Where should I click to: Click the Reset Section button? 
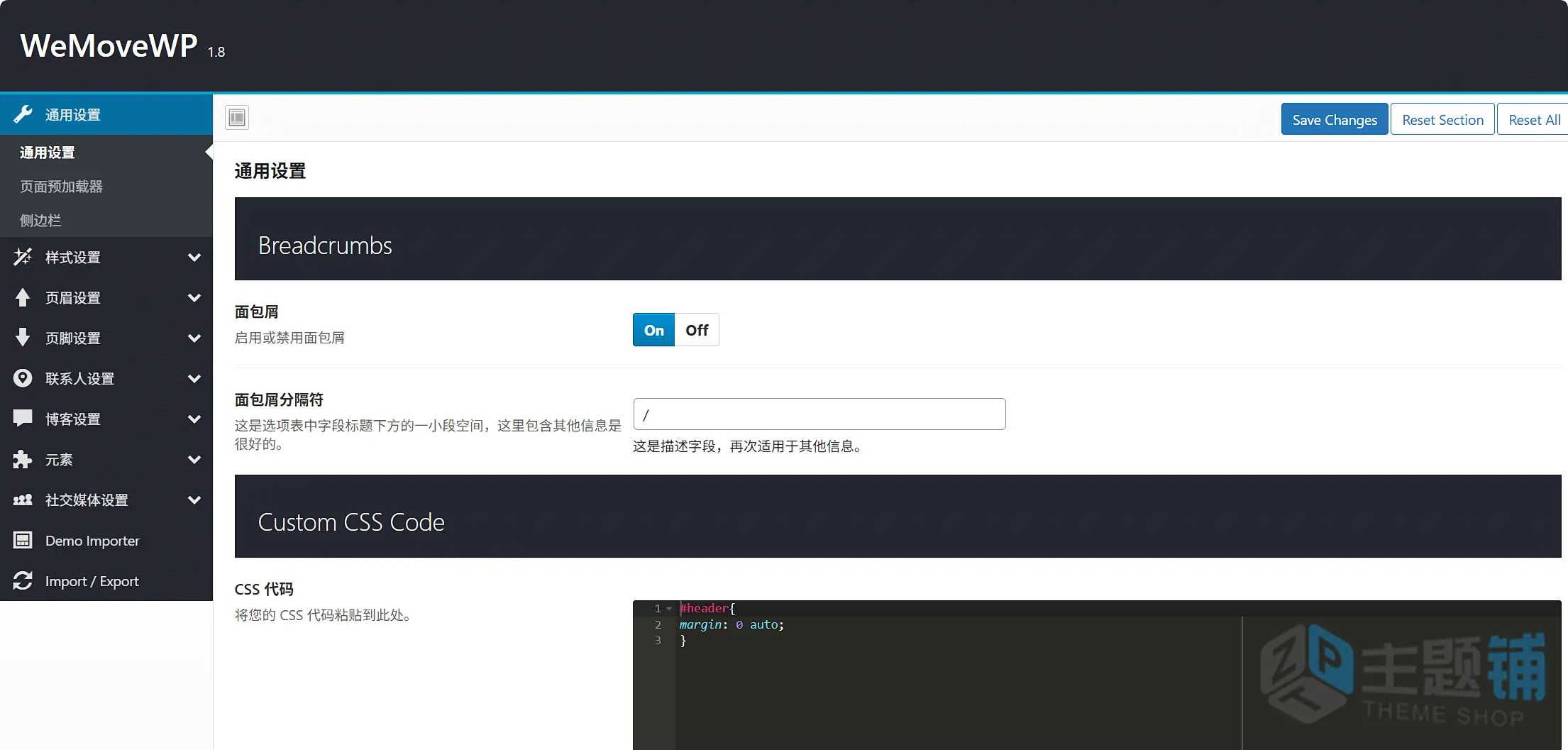tap(1442, 120)
